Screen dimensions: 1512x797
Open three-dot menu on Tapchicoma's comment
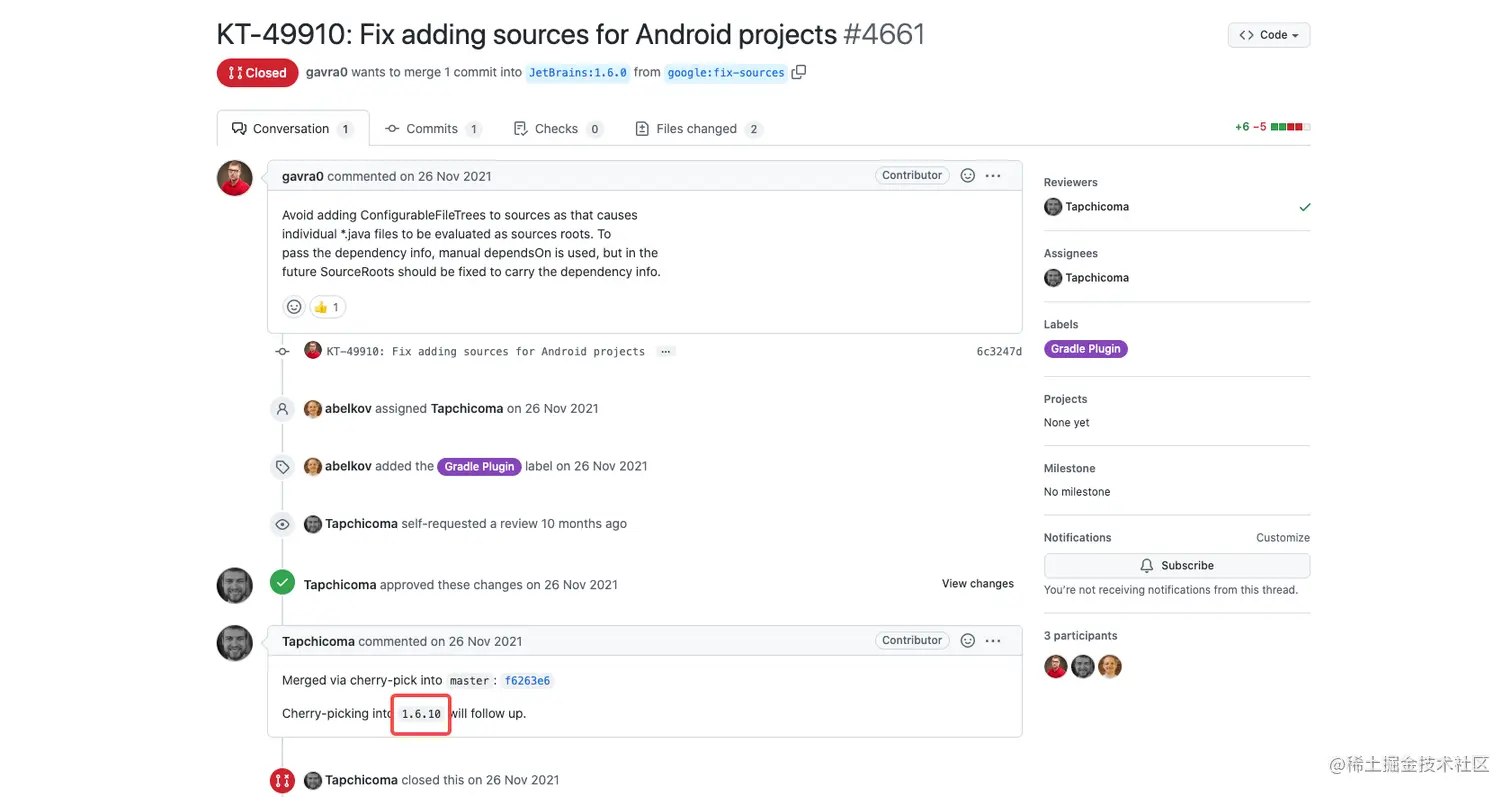[993, 640]
